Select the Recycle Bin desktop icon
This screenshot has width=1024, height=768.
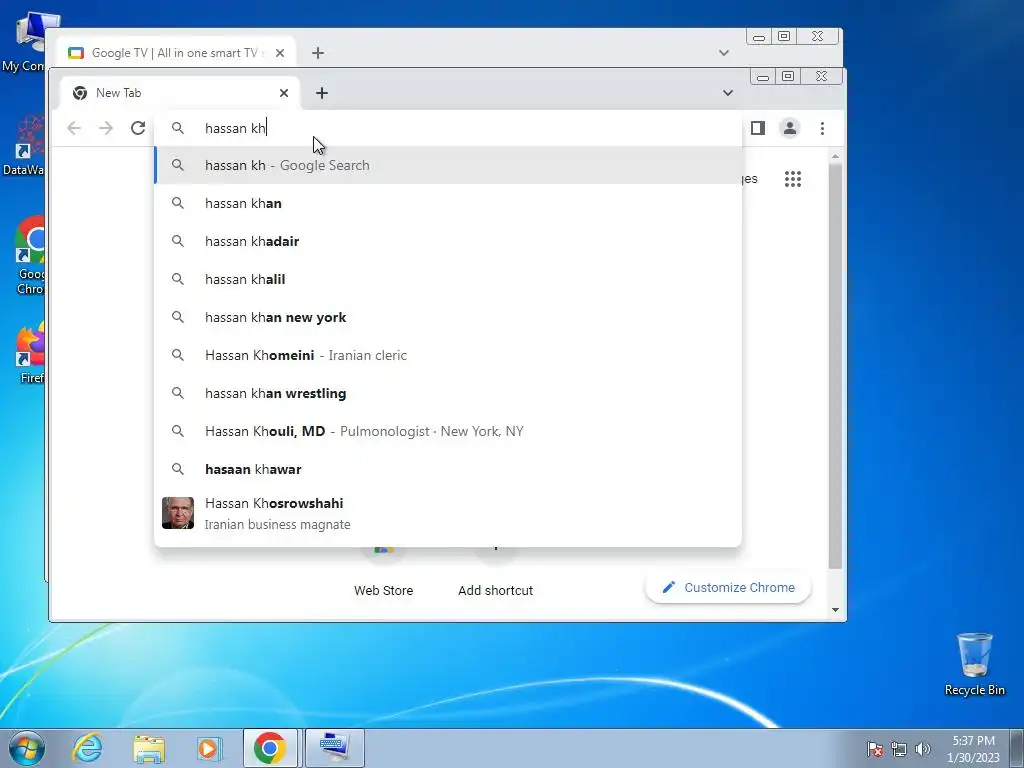point(974,664)
